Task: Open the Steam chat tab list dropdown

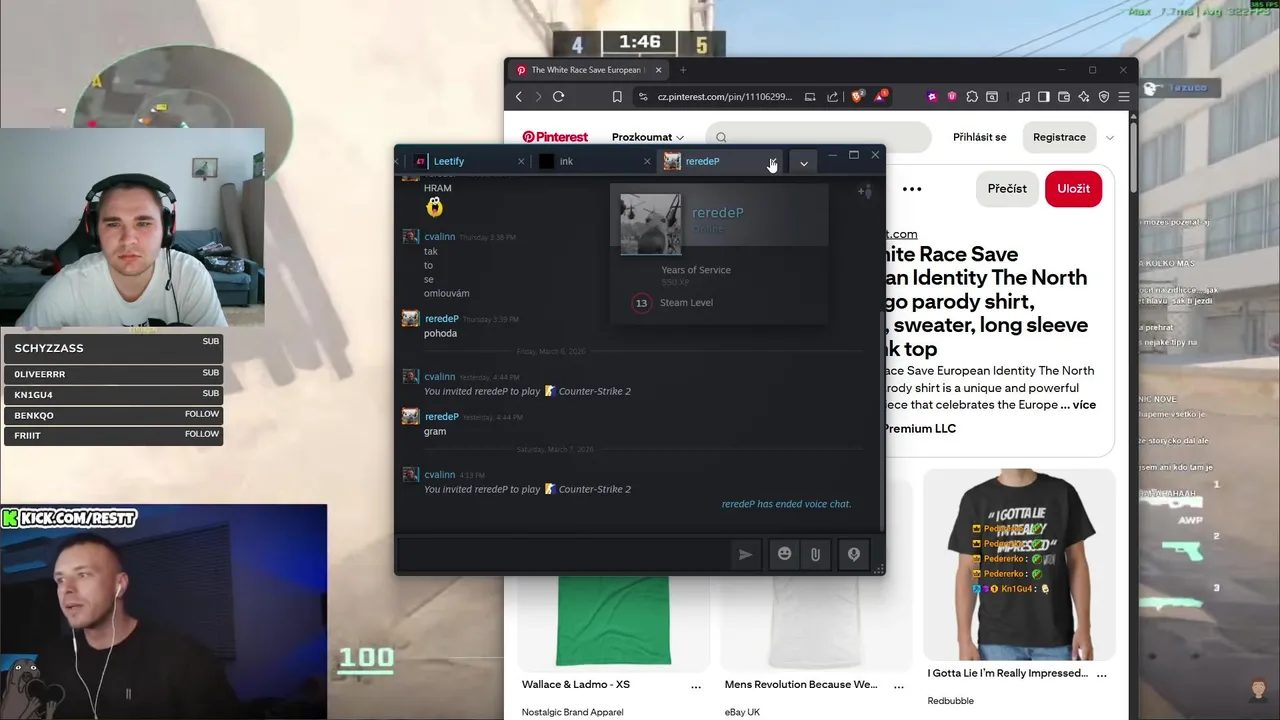Action: [x=804, y=163]
